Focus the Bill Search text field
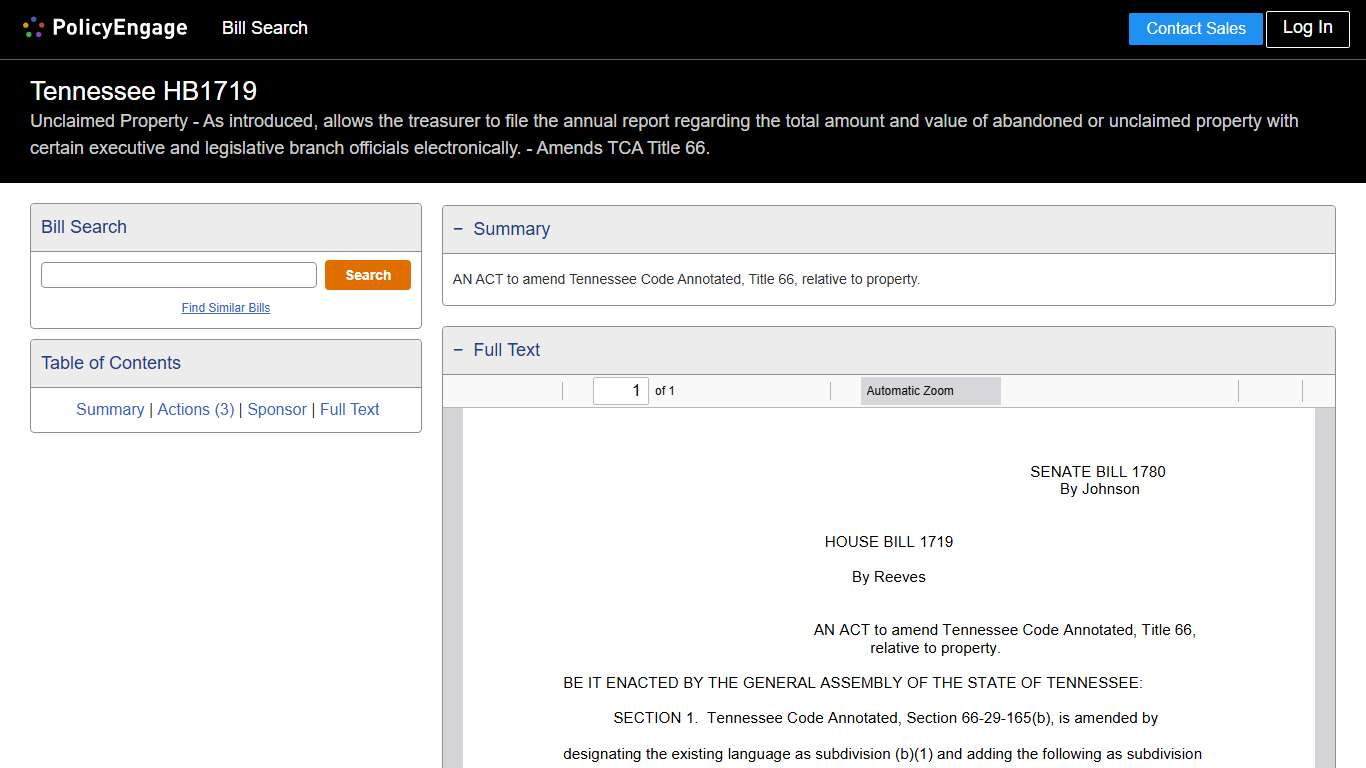 coord(179,275)
